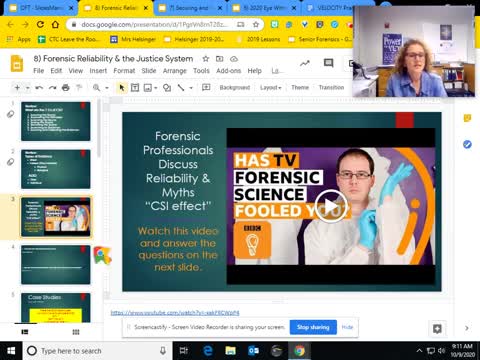Open the YouTube link in speaker notes
Viewport: 480px width, 360px height.
pyautogui.click(x=175, y=313)
